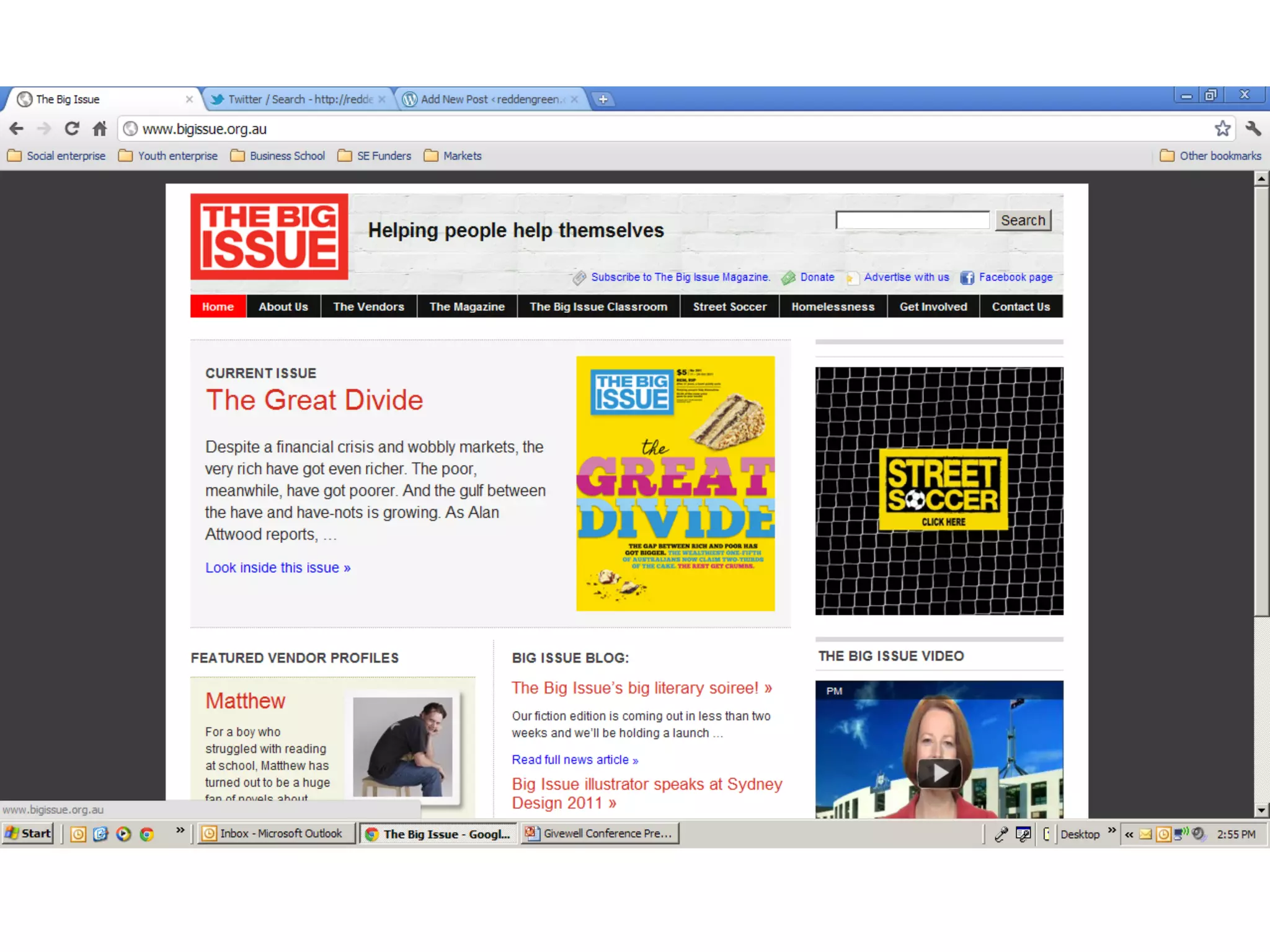The width and height of the screenshot is (1270, 952).
Task: Click the browser back arrow
Action: point(17,129)
